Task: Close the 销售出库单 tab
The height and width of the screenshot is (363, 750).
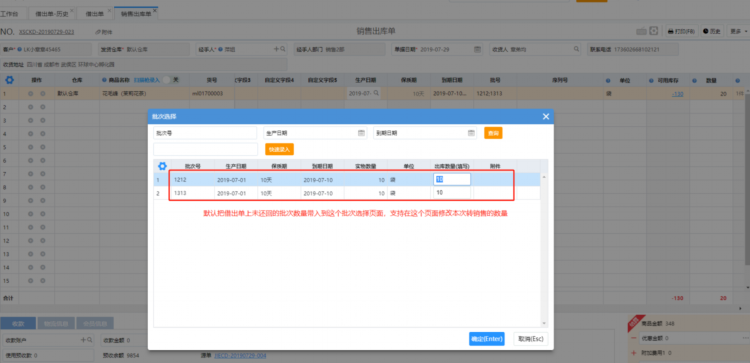Action: coord(155,11)
